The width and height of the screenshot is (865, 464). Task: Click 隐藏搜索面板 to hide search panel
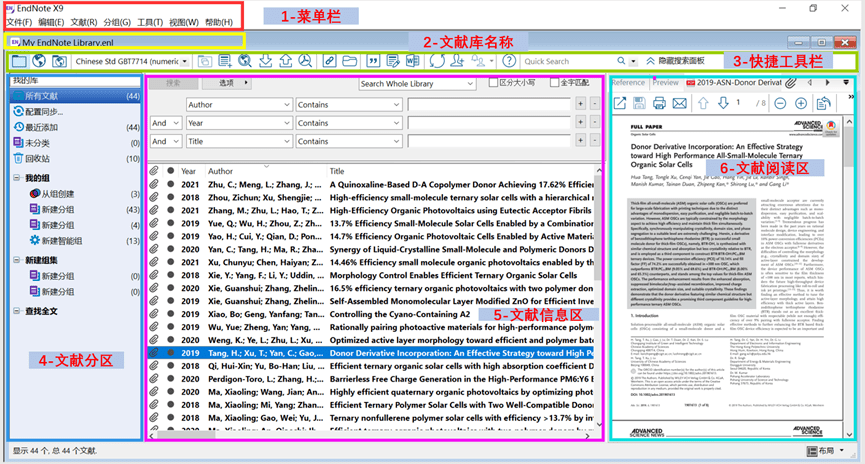(x=676, y=61)
